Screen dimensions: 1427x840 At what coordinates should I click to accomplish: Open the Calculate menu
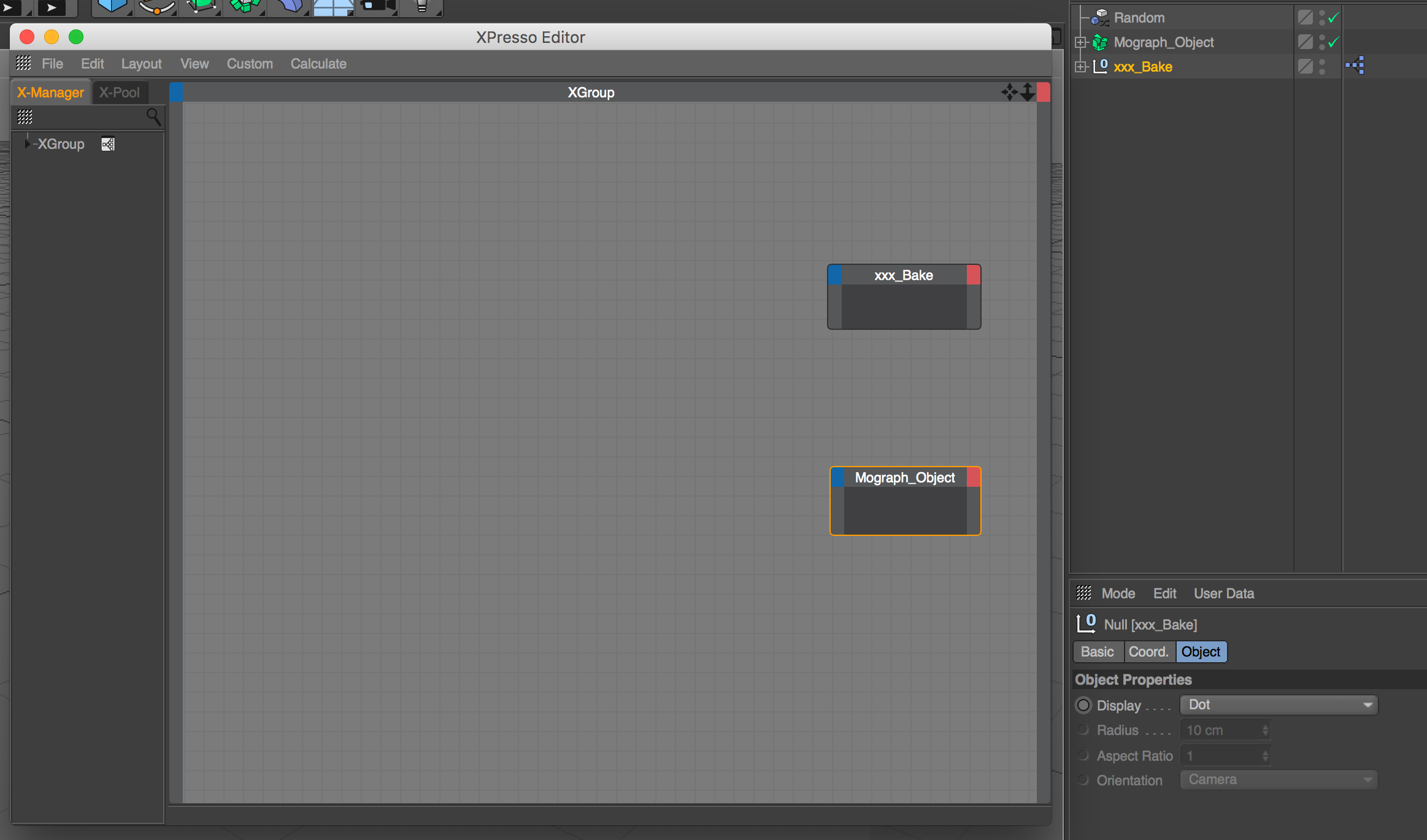(318, 64)
